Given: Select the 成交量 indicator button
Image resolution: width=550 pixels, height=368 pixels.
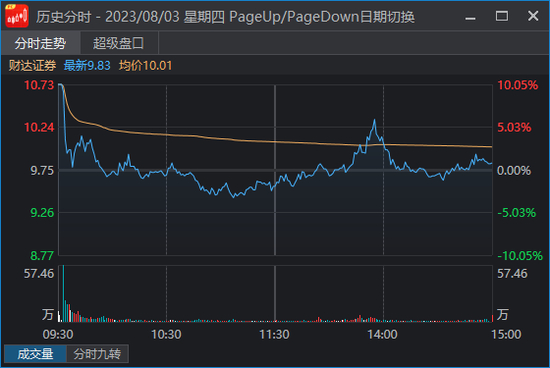Looking at the screenshot, I should 35,354.
